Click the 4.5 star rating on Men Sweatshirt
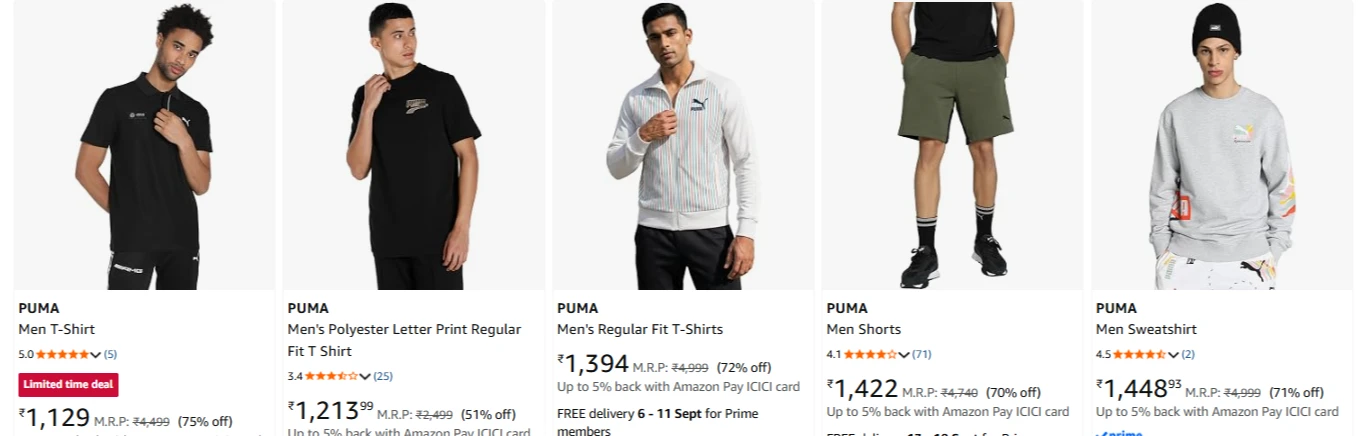This screenshot has width=1359, height=436. point(1139,354)
